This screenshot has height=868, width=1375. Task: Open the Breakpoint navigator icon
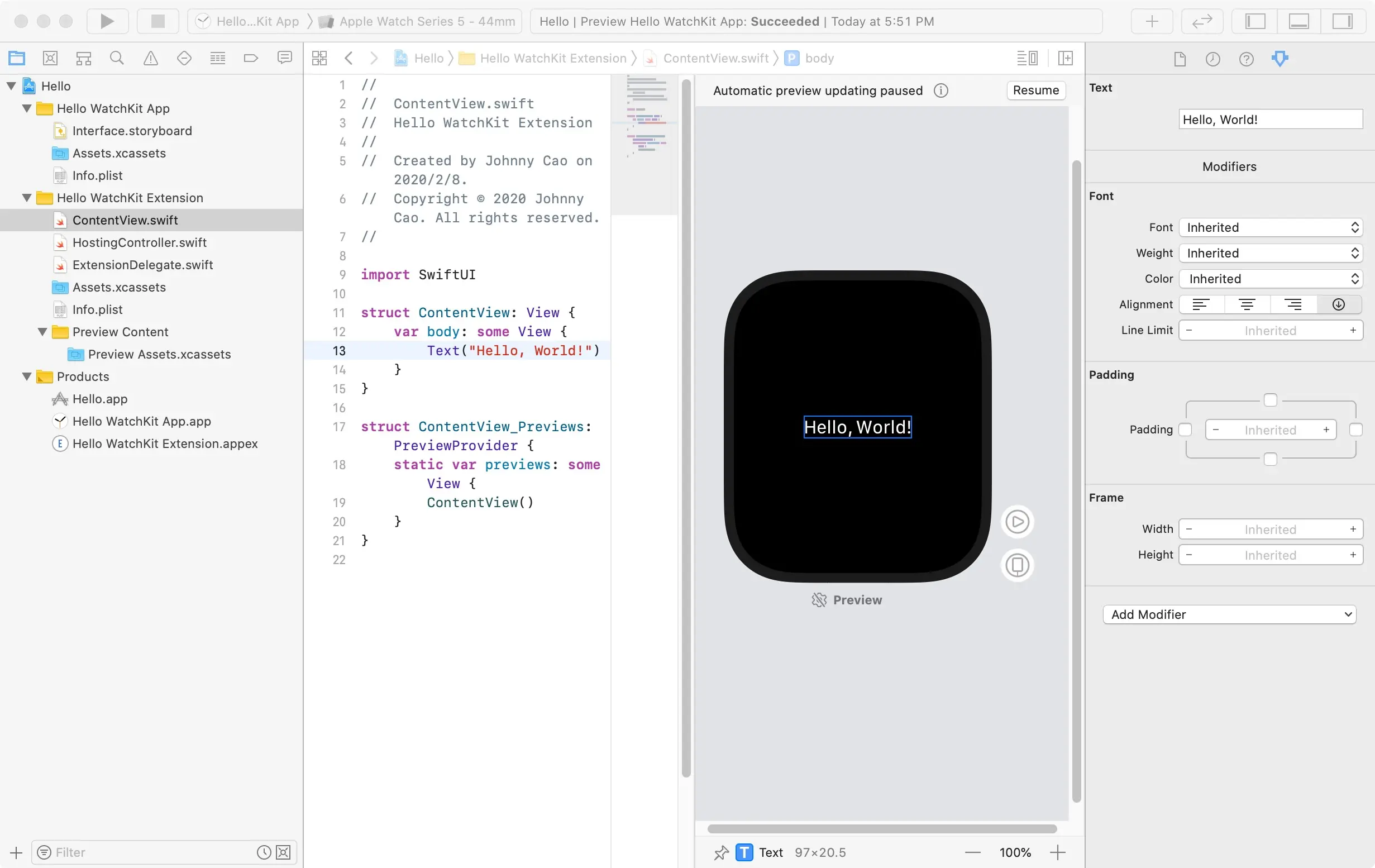tap(251, 58)
